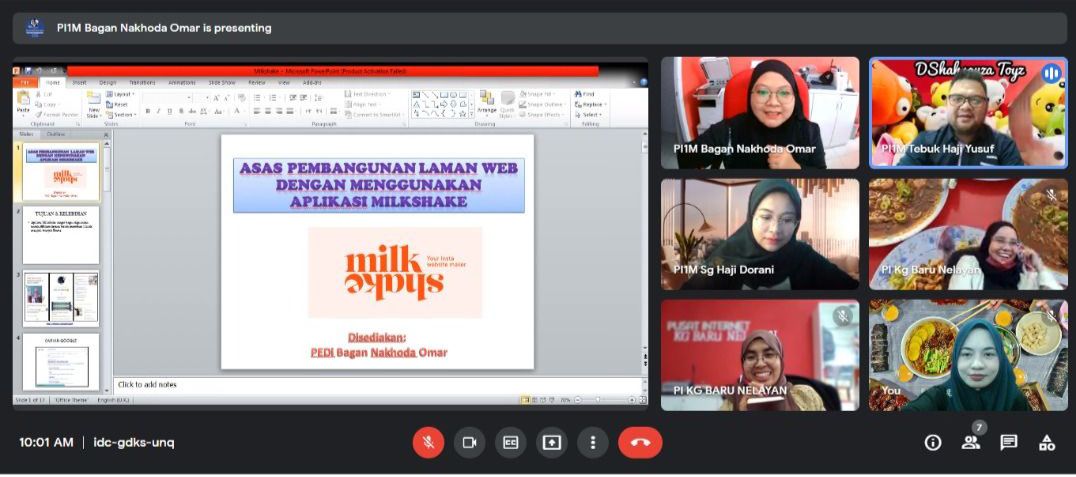Screen dimensions: 1076x477
Task: Click the Reset slide button
Action: 117,104
